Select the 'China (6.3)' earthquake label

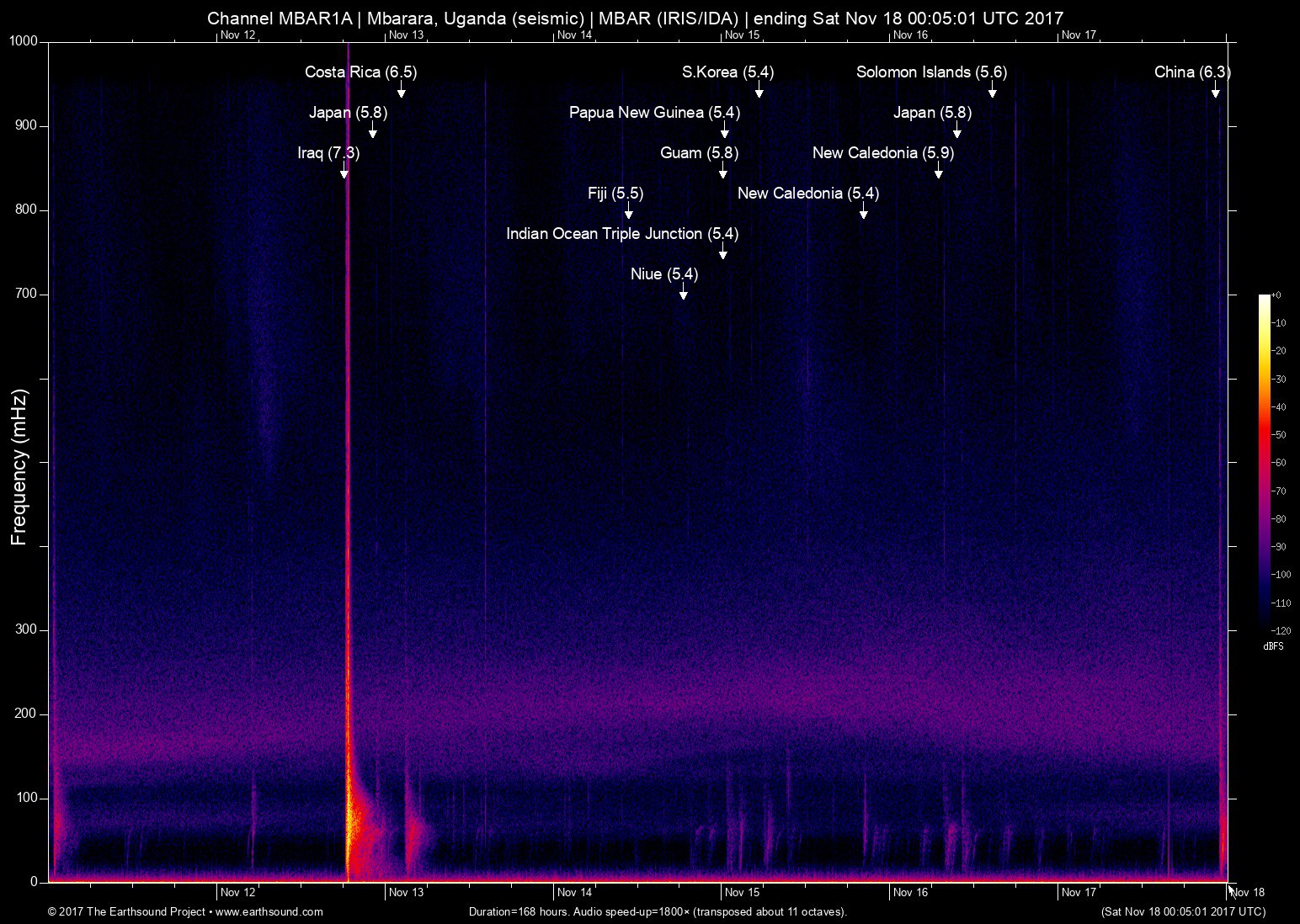(x=1192, y=72)
